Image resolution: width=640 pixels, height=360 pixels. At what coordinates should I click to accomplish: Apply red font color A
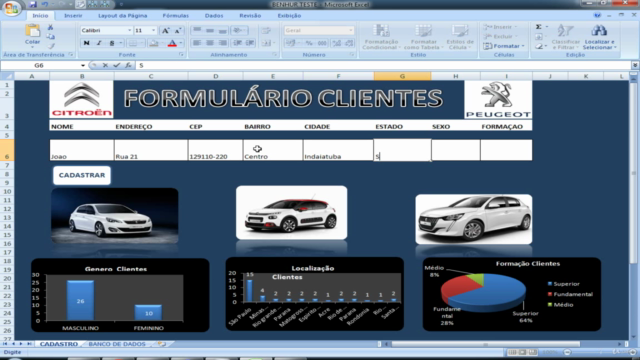(x=172, y=43)
